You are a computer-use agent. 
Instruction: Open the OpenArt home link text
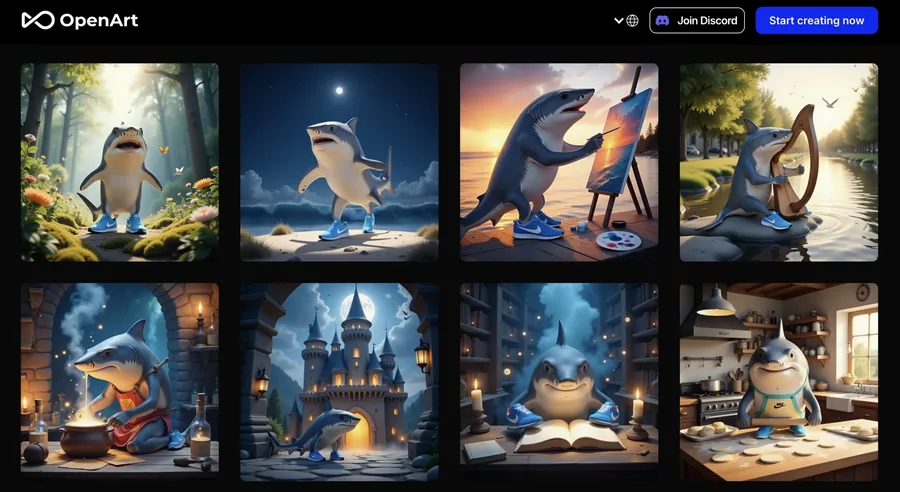click(99, 21)
